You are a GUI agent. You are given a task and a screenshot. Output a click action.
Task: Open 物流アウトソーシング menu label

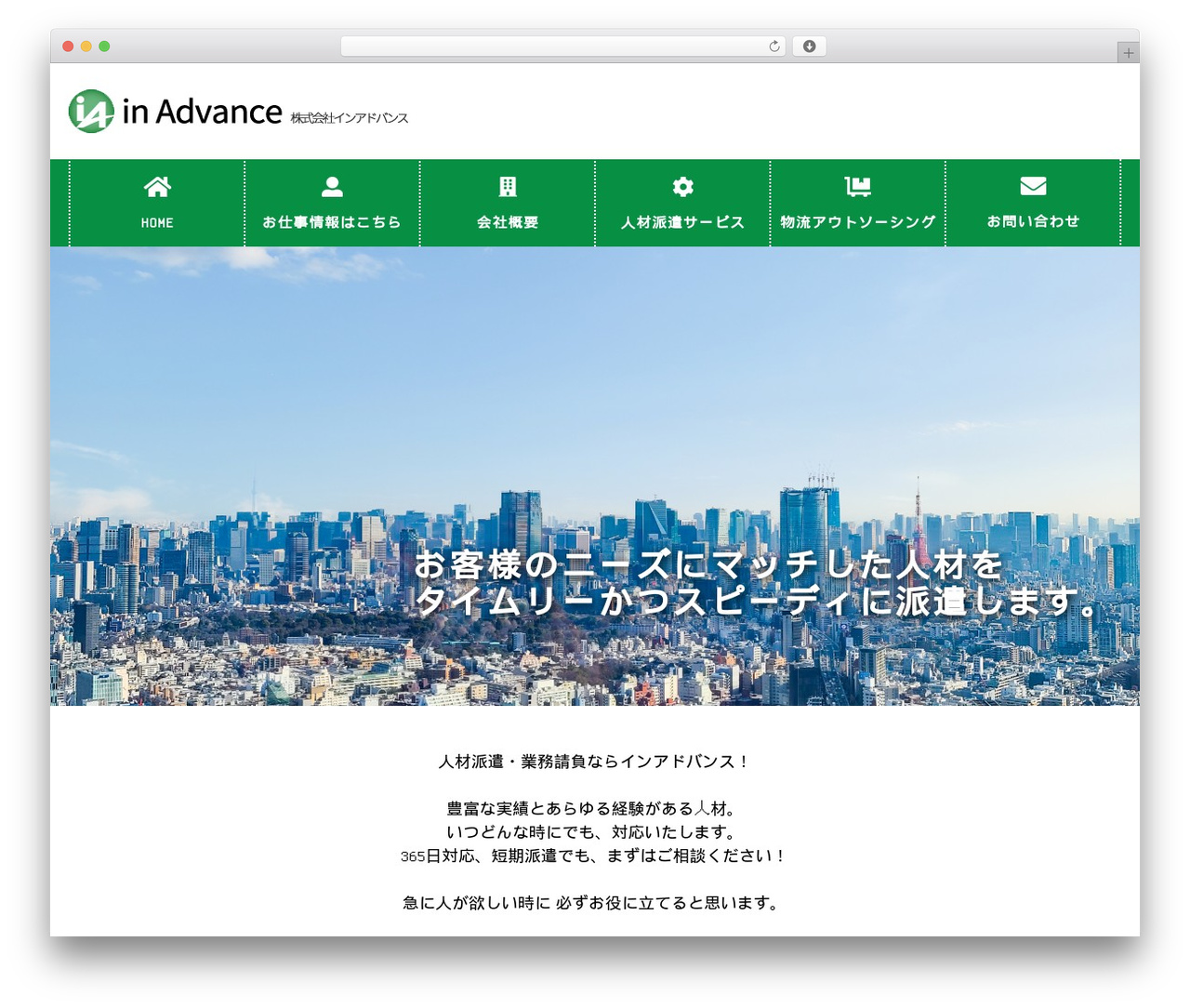pos(858,222)
